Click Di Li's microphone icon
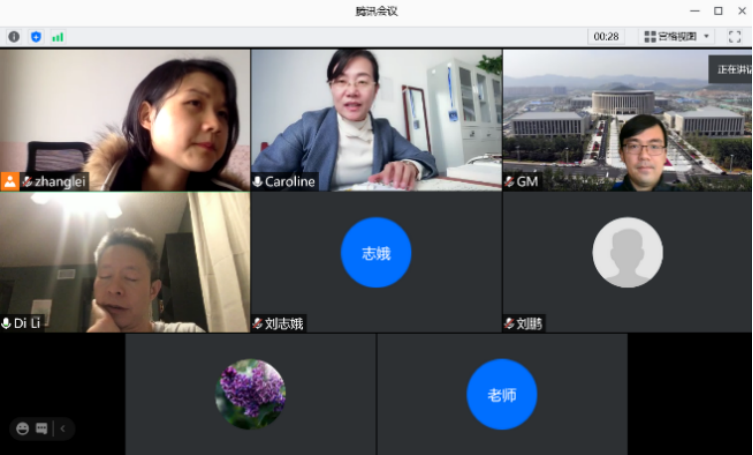The height and width of the screenshot is (455, 753). tap(7, 323)
